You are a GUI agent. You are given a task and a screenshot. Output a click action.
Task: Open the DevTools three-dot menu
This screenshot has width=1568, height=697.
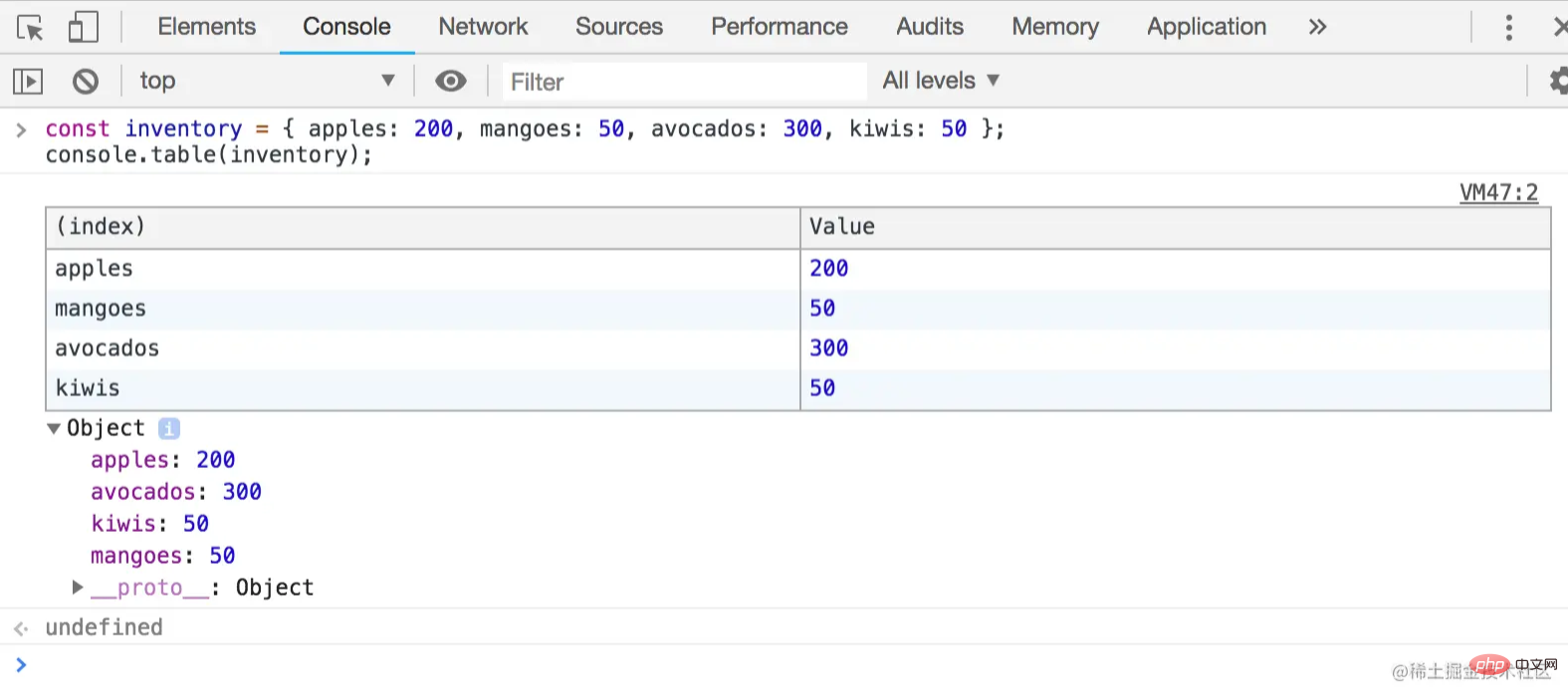pos(1509,27)
